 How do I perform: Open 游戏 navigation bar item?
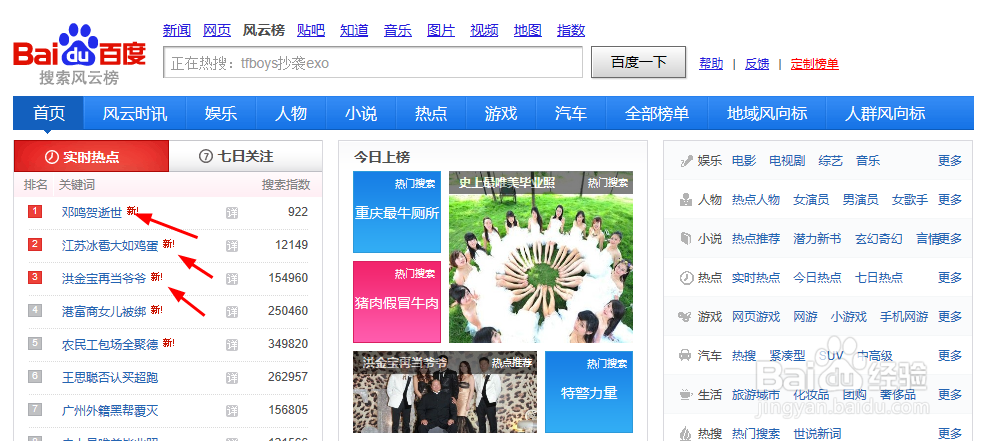coord(501,113)
